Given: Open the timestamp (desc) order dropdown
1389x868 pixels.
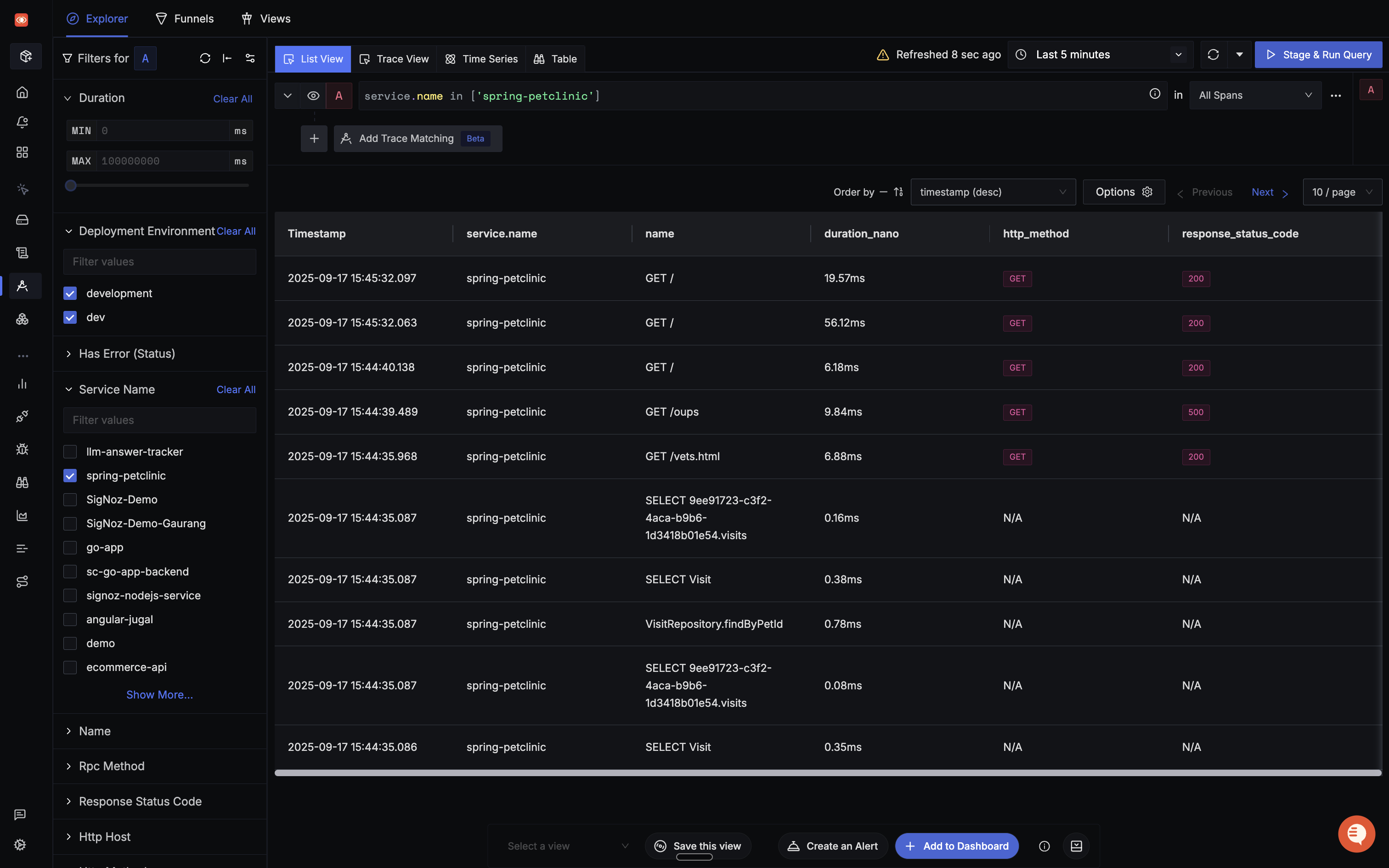Looking at the screenshot, I should [x=993, y=192].
